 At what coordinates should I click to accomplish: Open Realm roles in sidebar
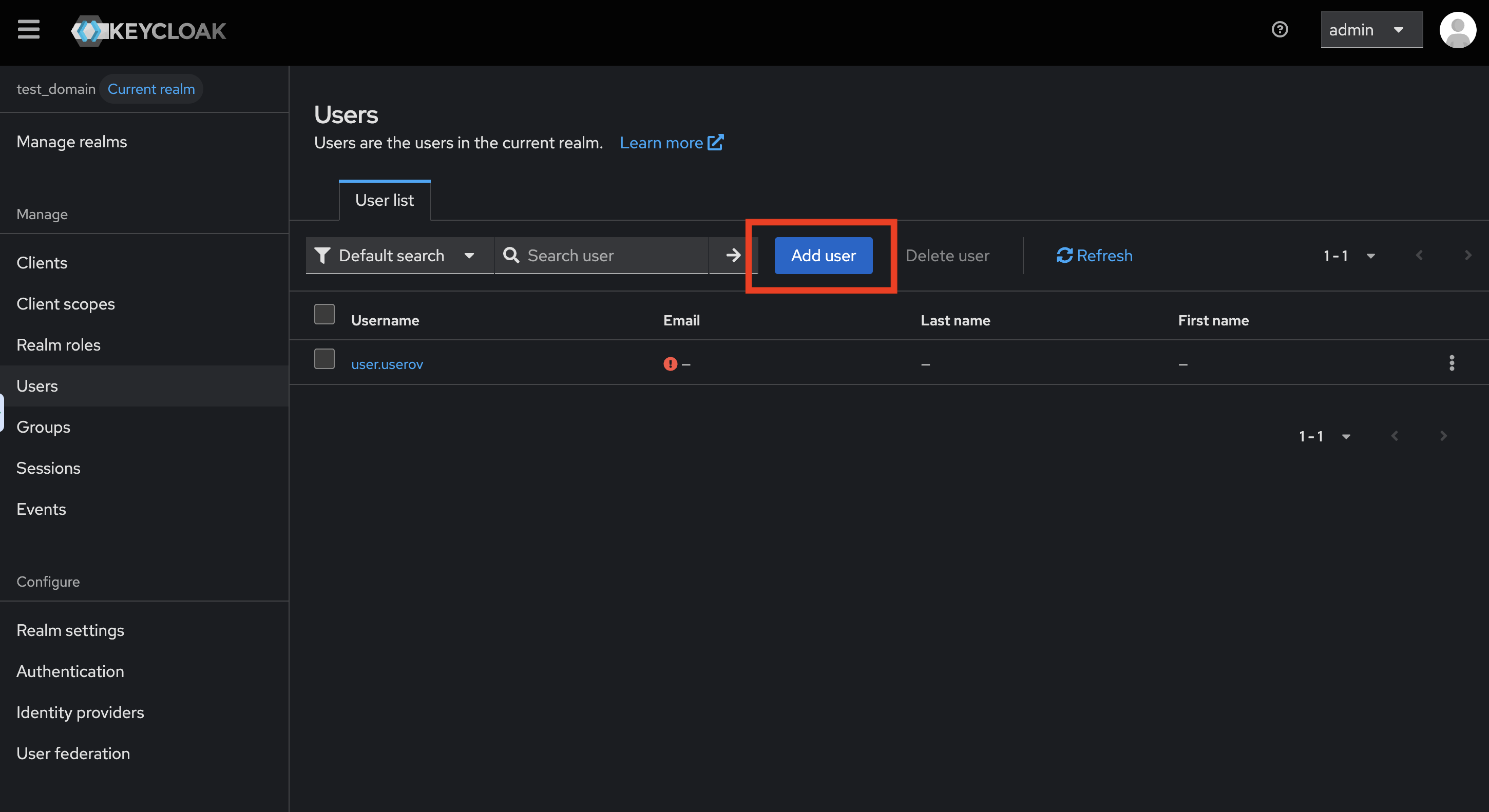pos(59,345)
